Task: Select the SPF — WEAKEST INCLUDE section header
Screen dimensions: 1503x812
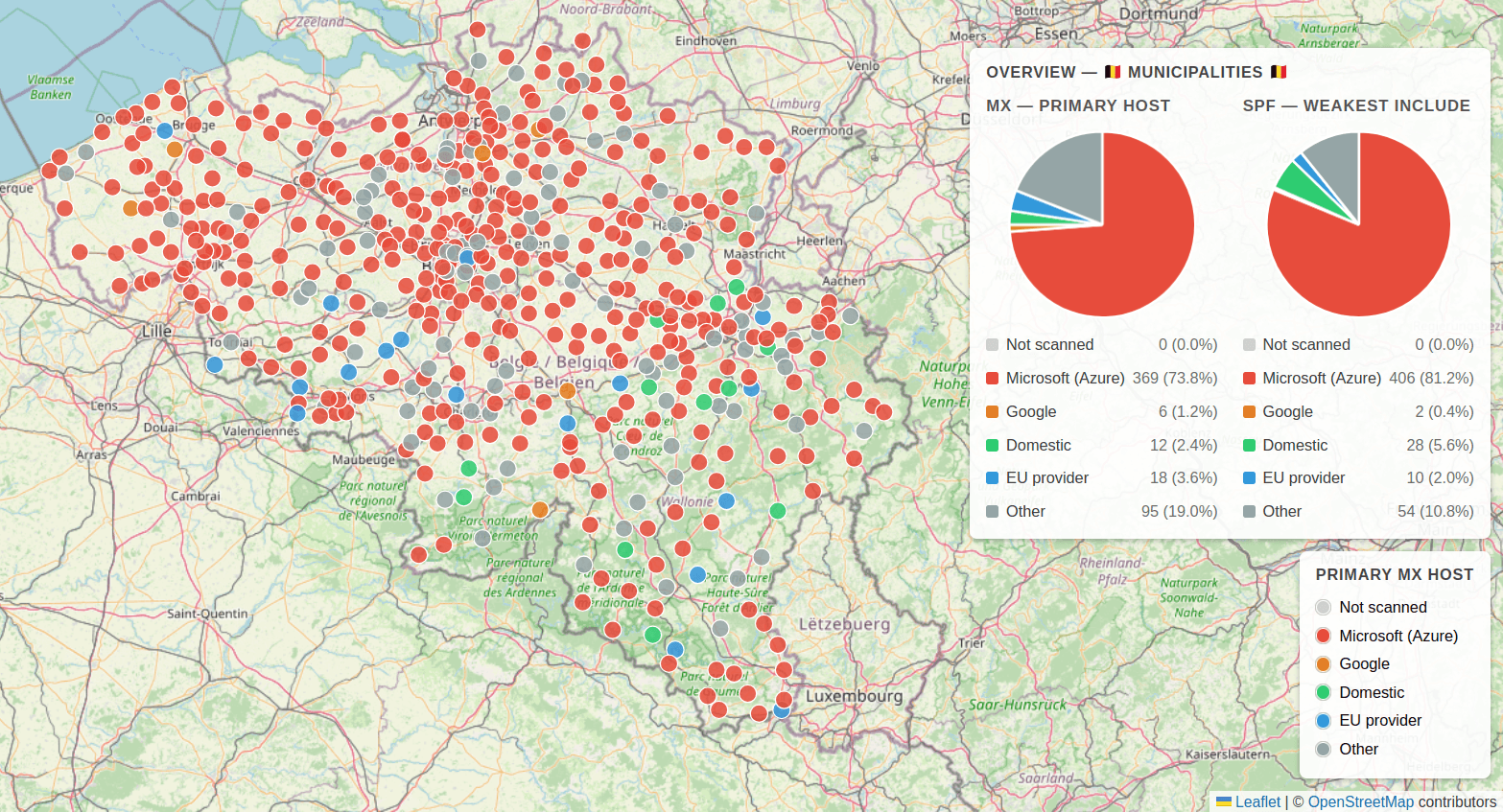Action: (x=1355, y=105)
